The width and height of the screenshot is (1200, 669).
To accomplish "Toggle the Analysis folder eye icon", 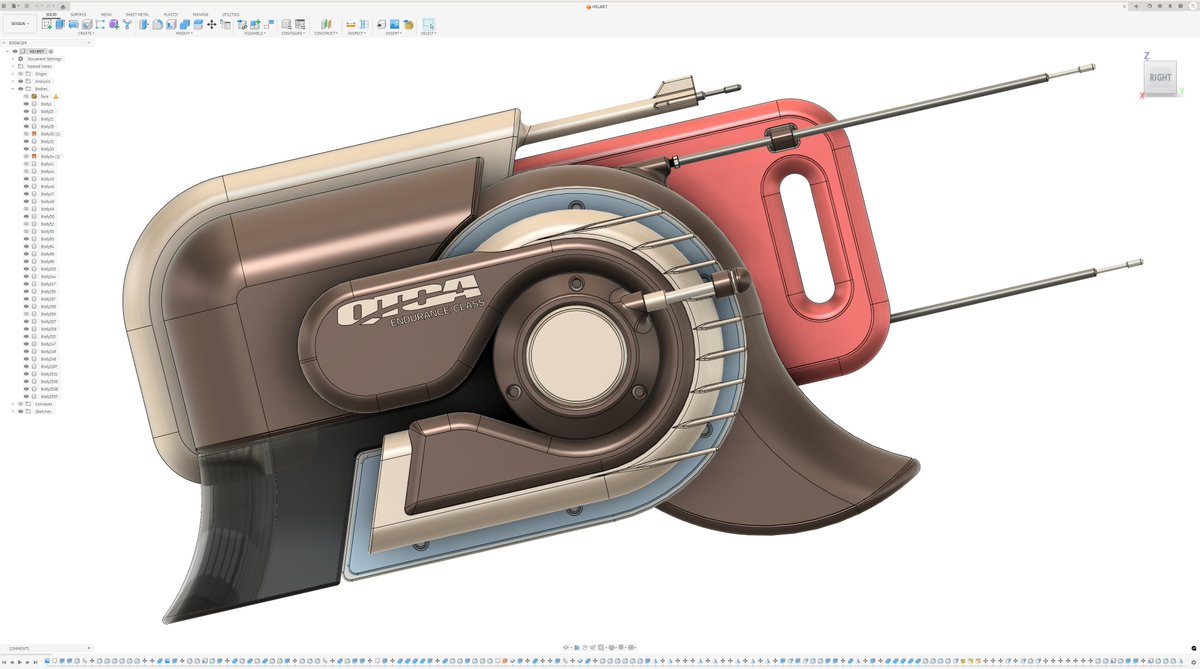I will click(20, 81).
